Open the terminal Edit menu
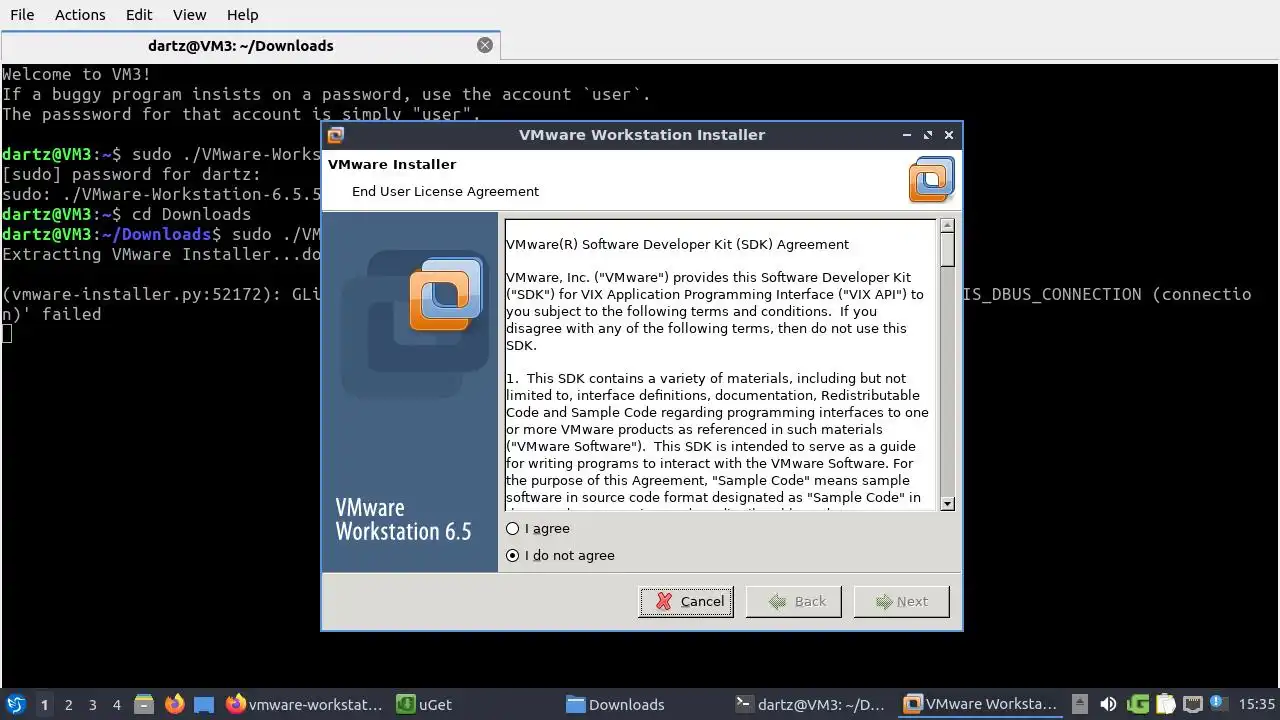1280x720 pixels. [139, 15]
